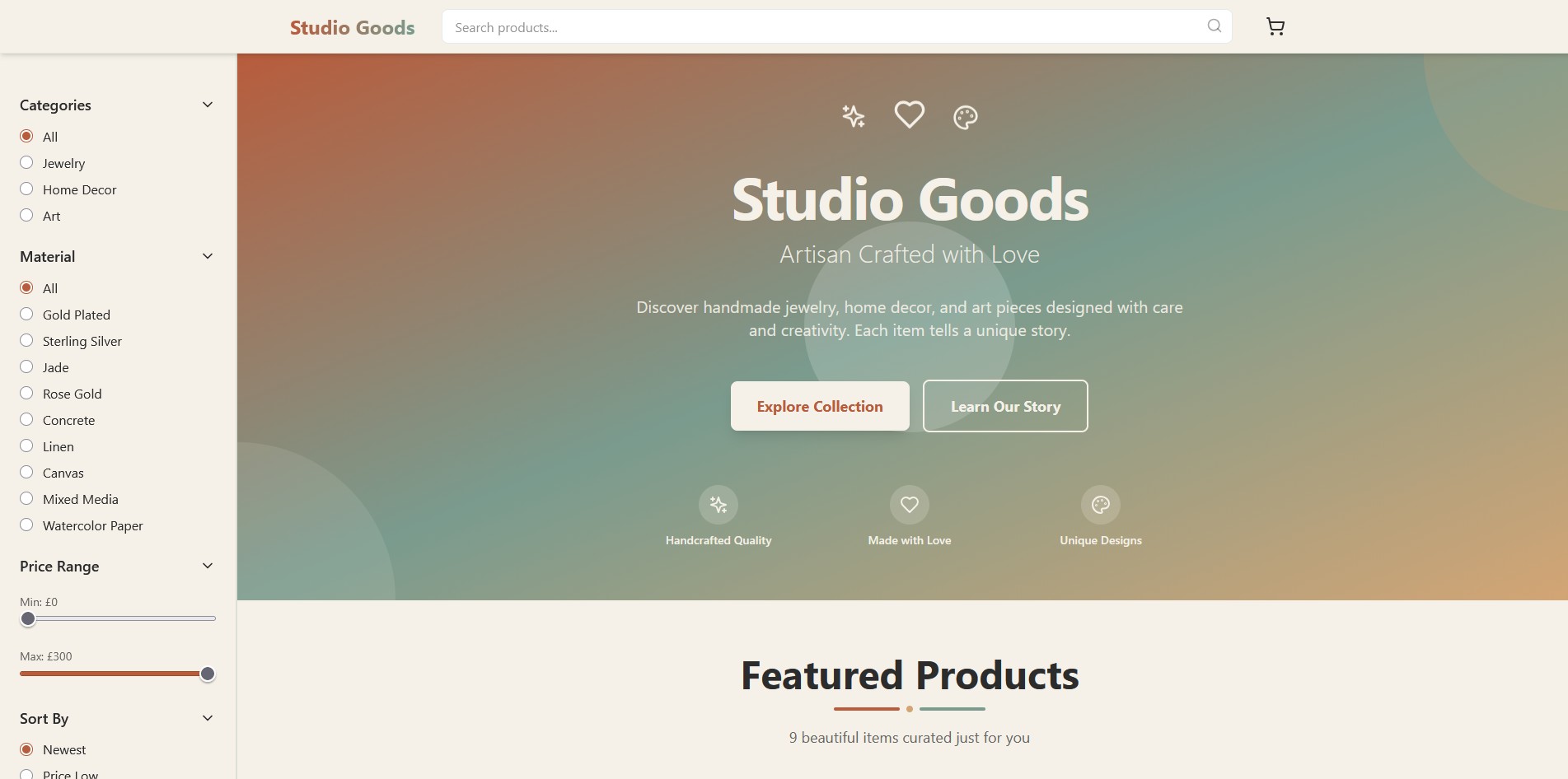The image size is (1568, 779).
Task: Collapse the Categories section
Action: tap(207, 104)
